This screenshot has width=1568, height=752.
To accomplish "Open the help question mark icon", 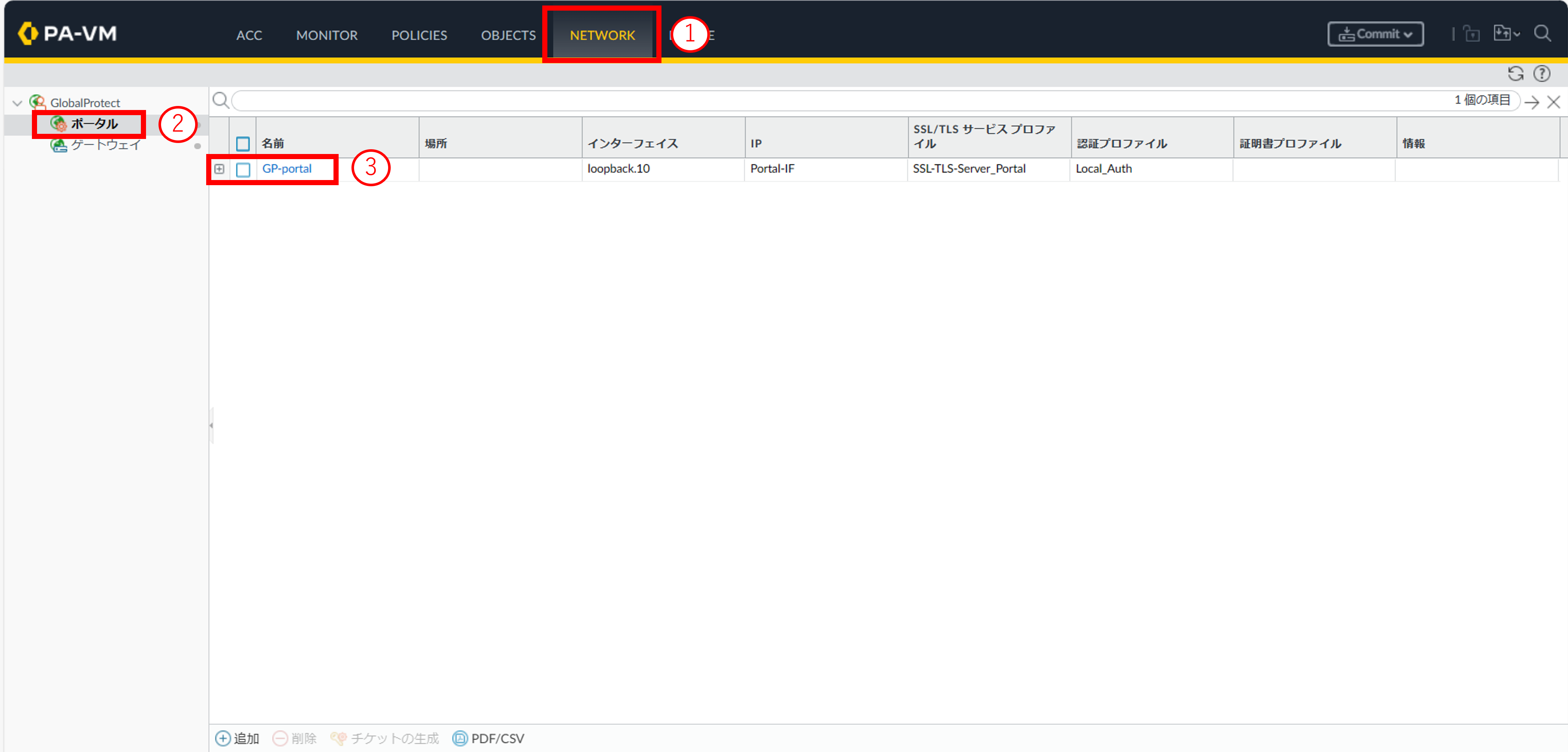I will [1542, 74].
